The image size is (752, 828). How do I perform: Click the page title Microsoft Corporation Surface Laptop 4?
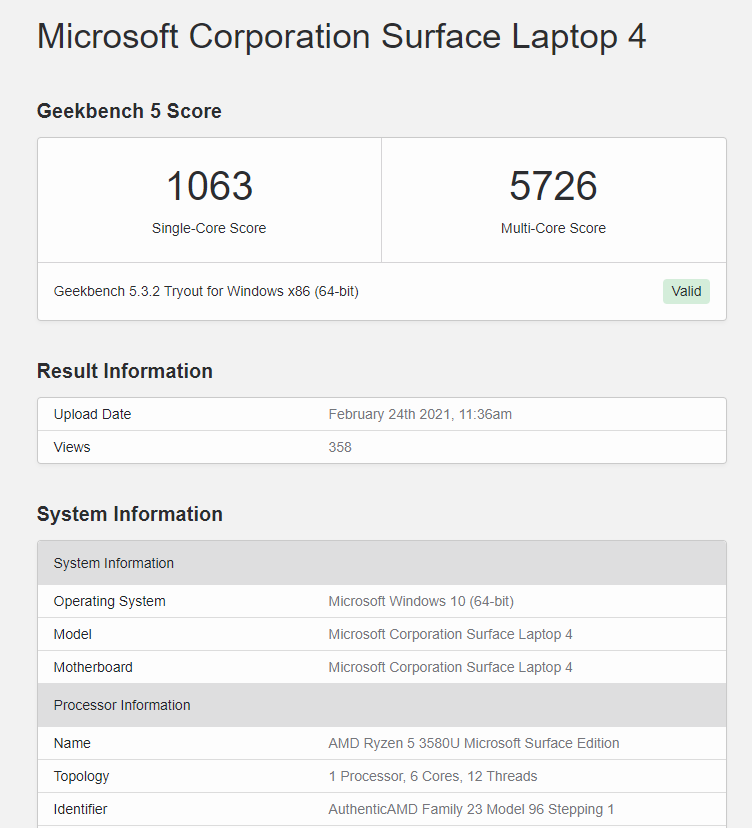341,37
